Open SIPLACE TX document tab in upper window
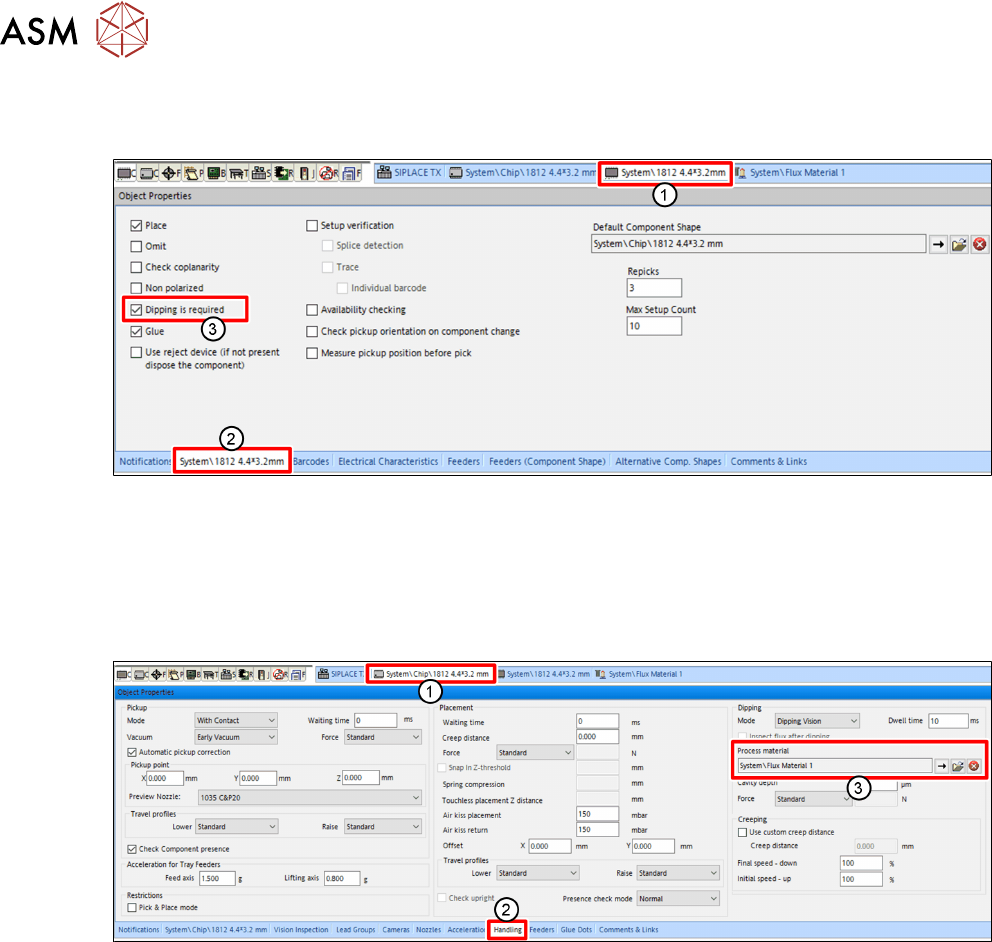Viewport: 992px width, 942px height. click(409, 173)
